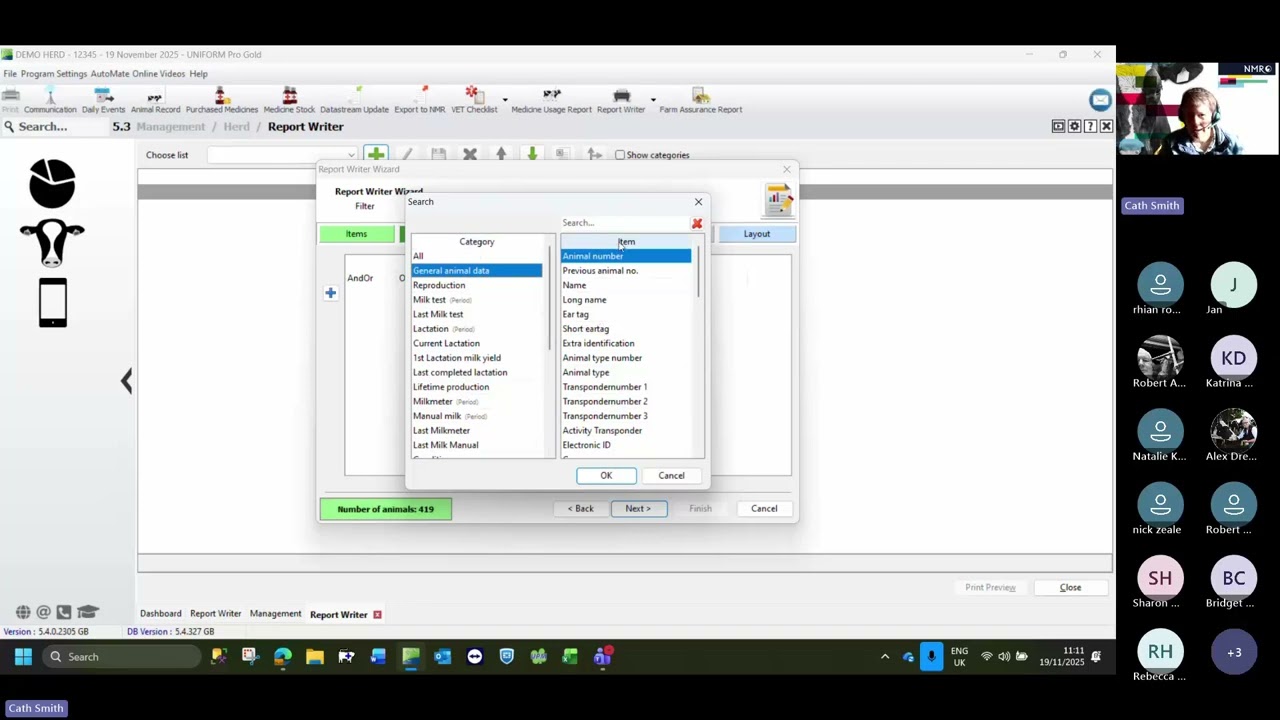Open Purchased Medicines

(x=221, y=101)
